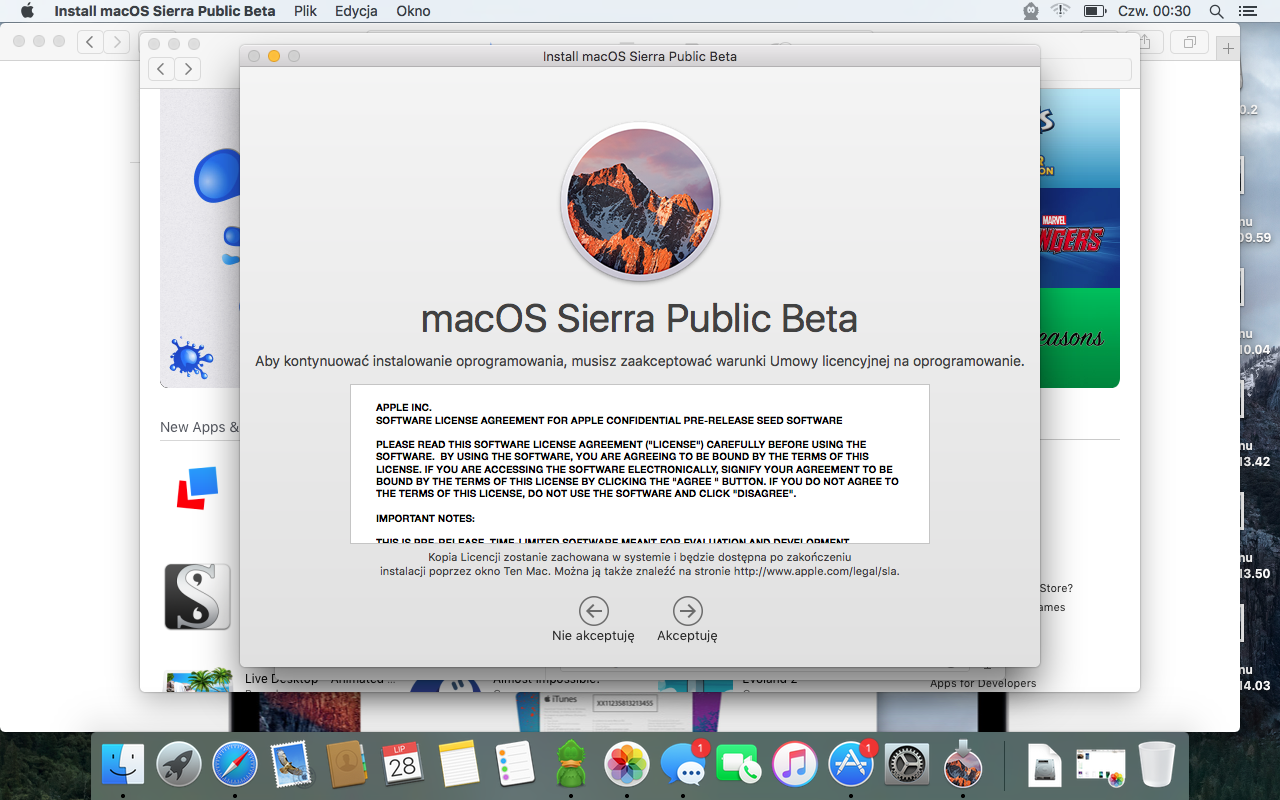Image resolution: width=1280 pixels, height=800 pixels.
Task: Open the Apple menu
Action: pyautogui.click(x=27, y=11)
